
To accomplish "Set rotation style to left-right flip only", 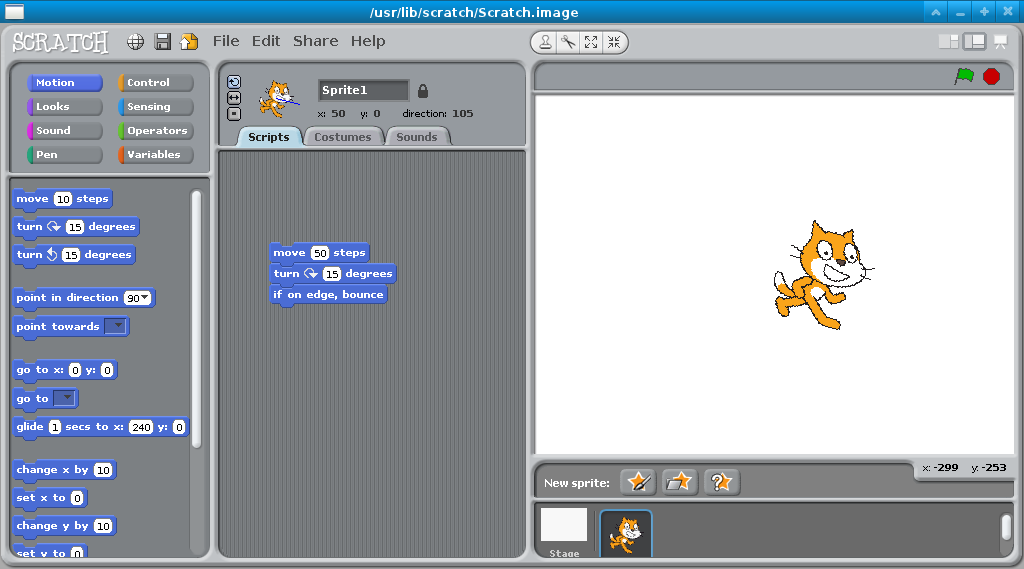I will (x=234, y=97).
